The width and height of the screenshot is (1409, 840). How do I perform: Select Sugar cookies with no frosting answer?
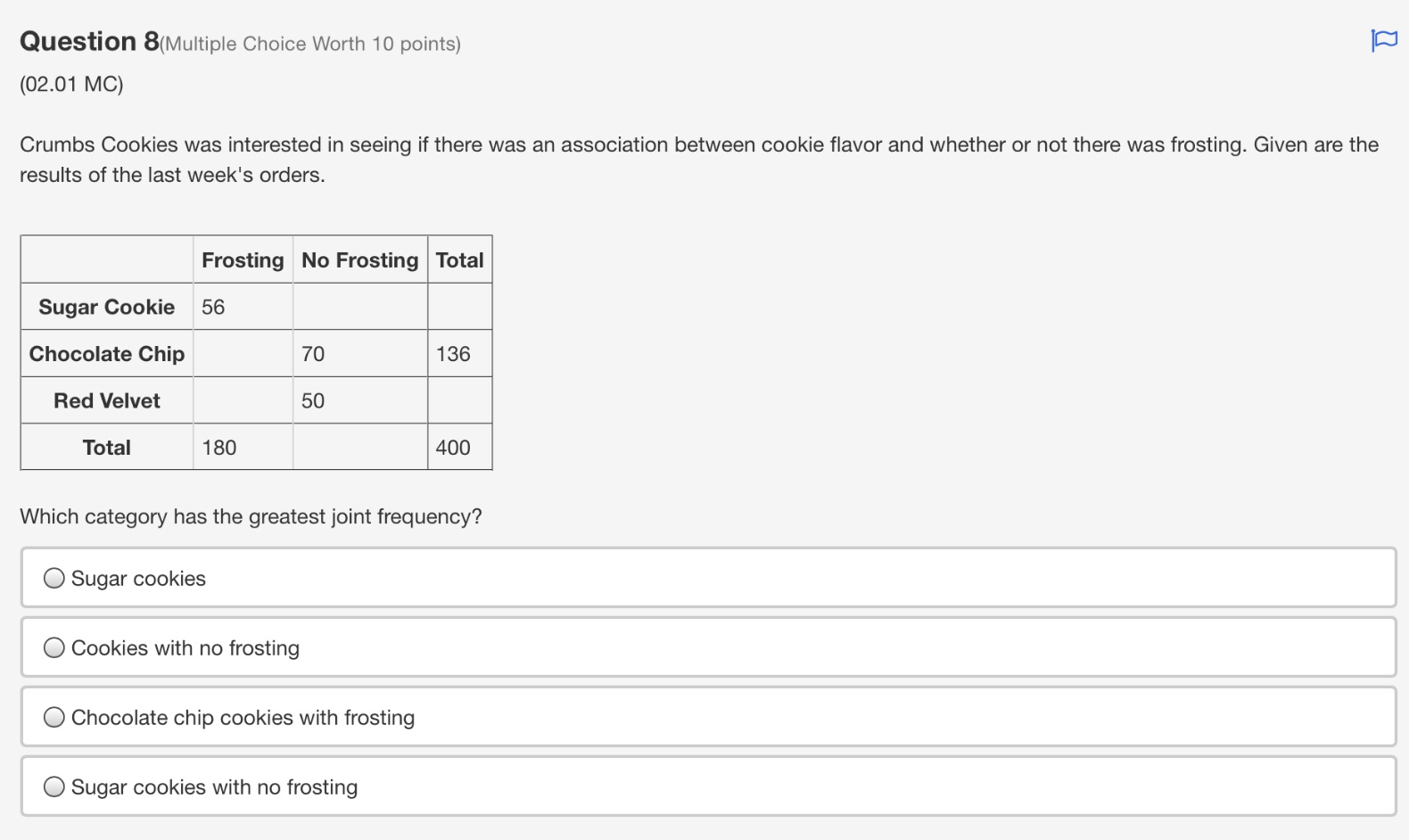point(54,786)
